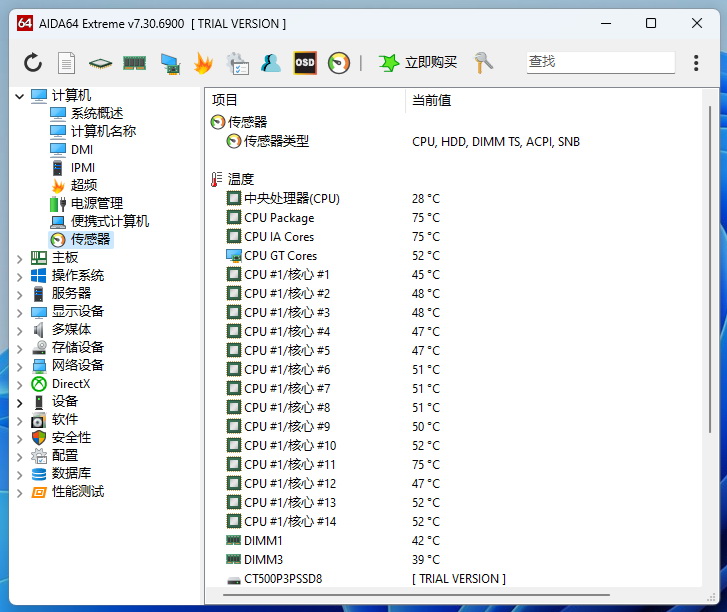Viewport: 727px width, 612px height.
Task: Click the CT500P3PSSD8 drive icon
Action: click(234, 580)
